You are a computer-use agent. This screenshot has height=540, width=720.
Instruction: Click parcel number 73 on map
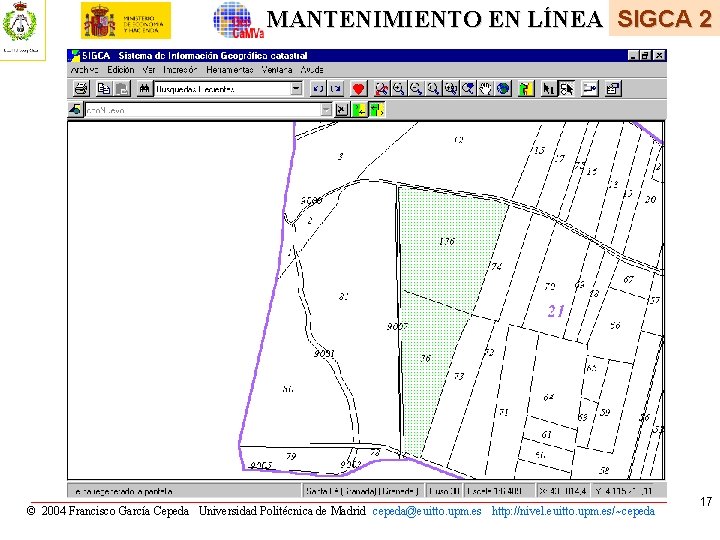point(459,376)
